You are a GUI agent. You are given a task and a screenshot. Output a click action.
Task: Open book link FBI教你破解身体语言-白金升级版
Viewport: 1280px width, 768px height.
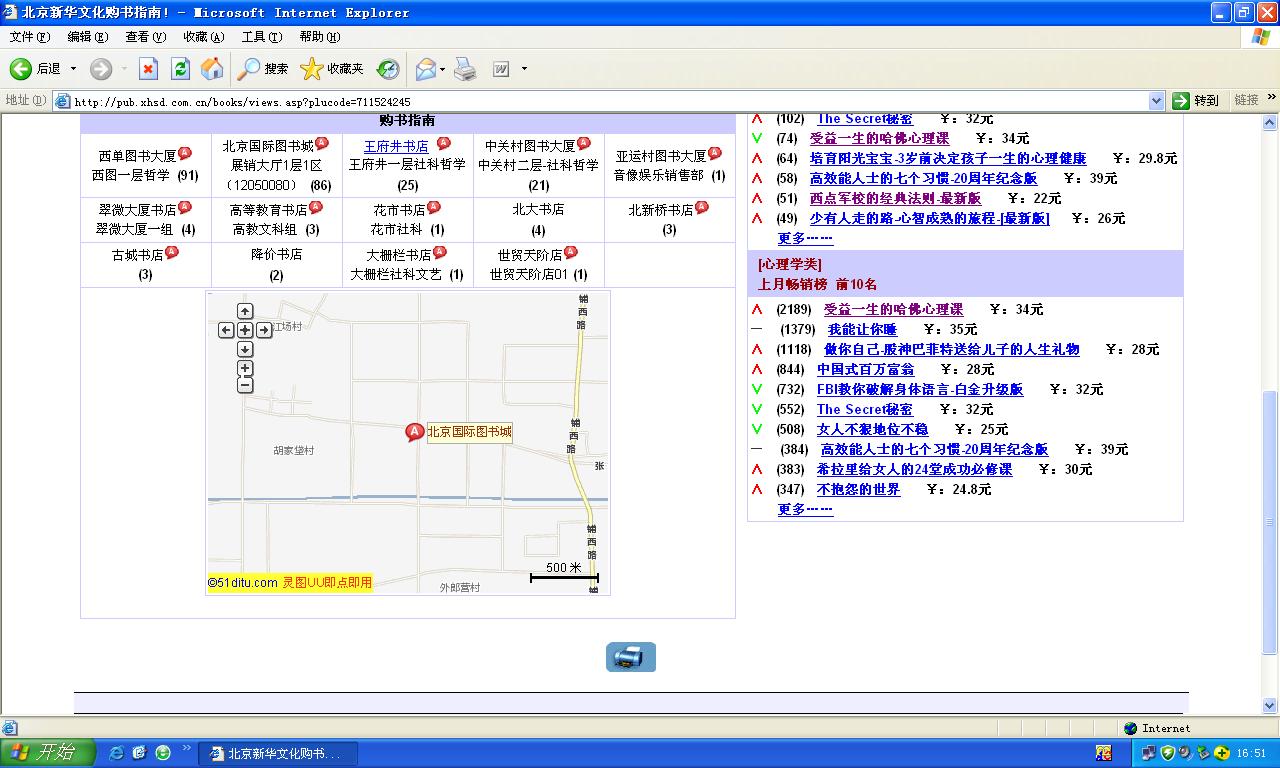tap(920, 389)
